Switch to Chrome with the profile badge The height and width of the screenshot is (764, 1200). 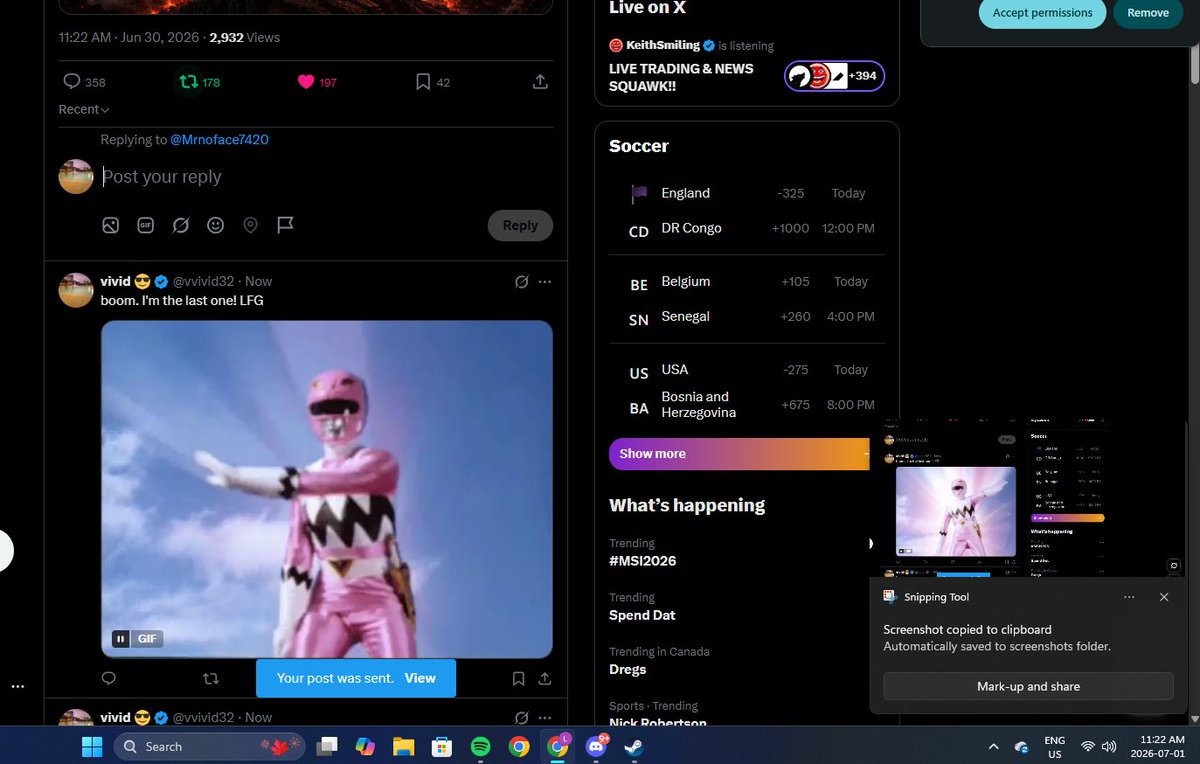click(x=557, y=746)
